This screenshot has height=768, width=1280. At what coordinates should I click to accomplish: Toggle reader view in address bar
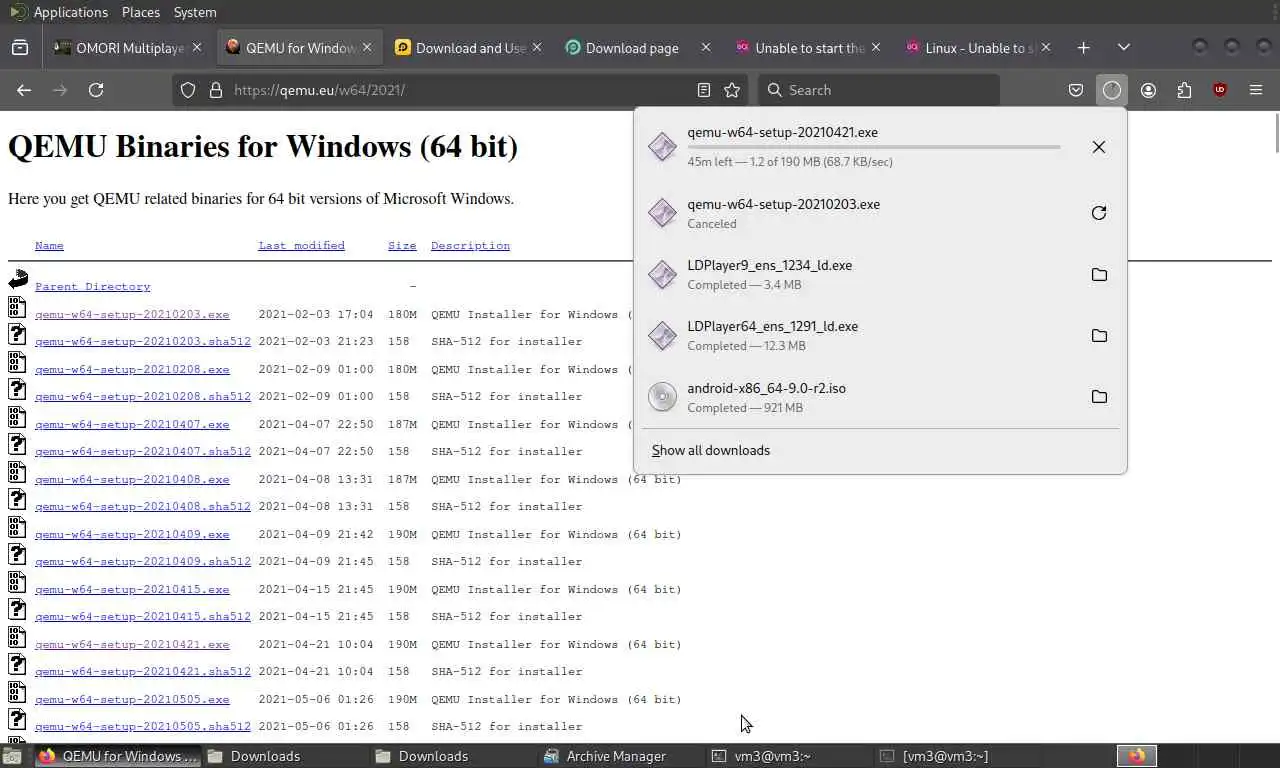coord(704,90)
